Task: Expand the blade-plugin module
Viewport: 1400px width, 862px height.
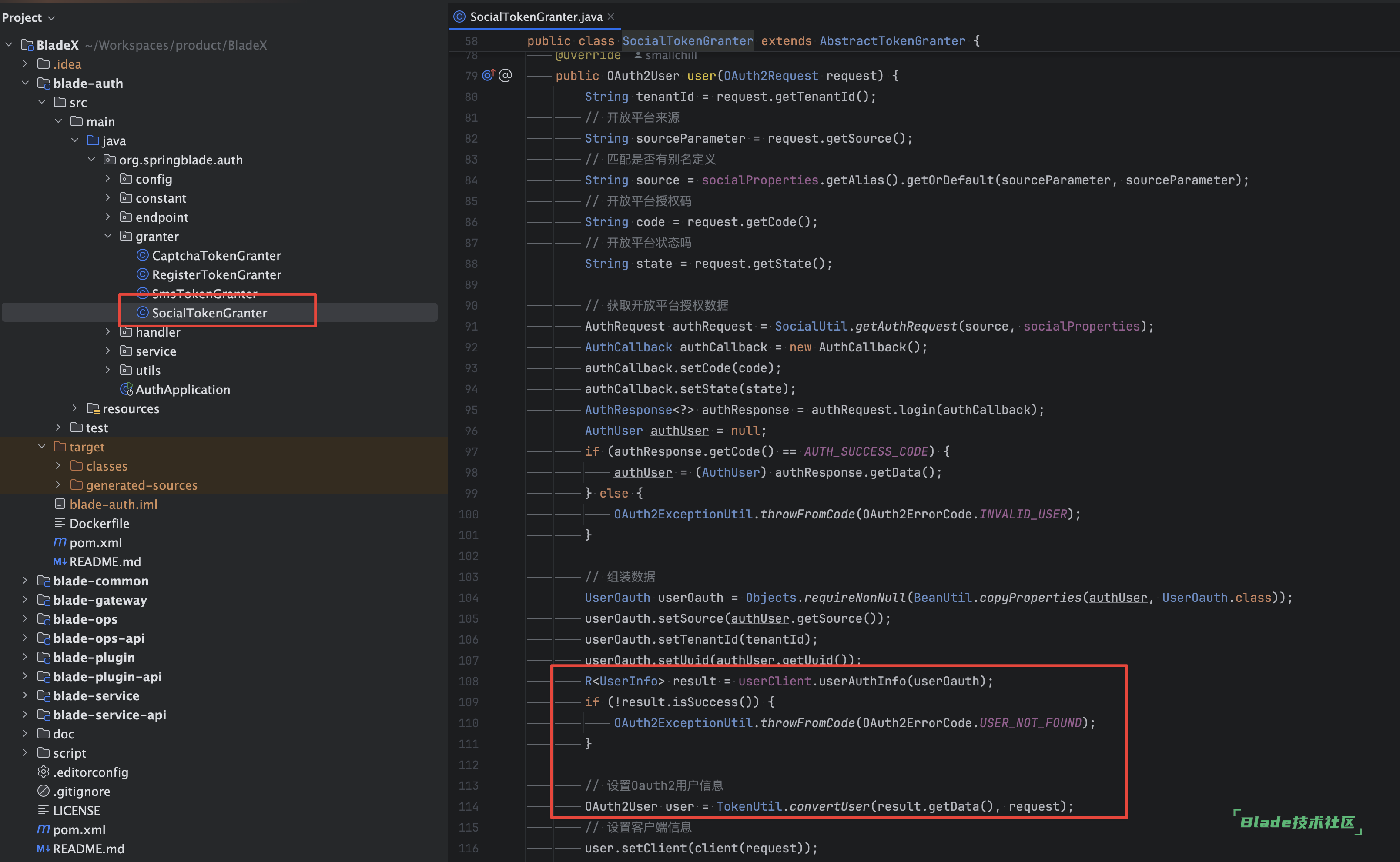Action: 25,657
